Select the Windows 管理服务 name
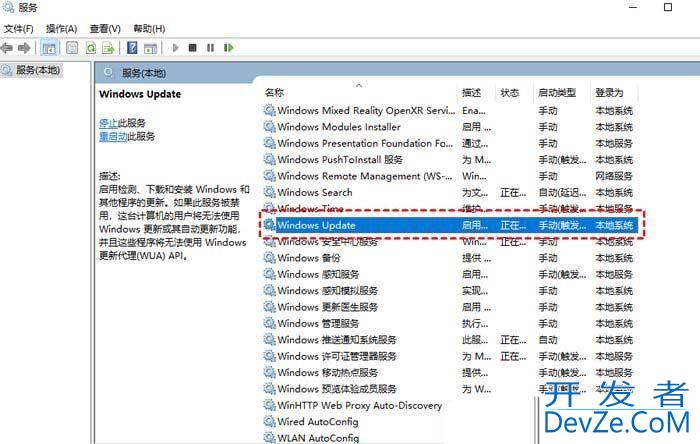The image size is (700, 444). (x=318, y=323)
